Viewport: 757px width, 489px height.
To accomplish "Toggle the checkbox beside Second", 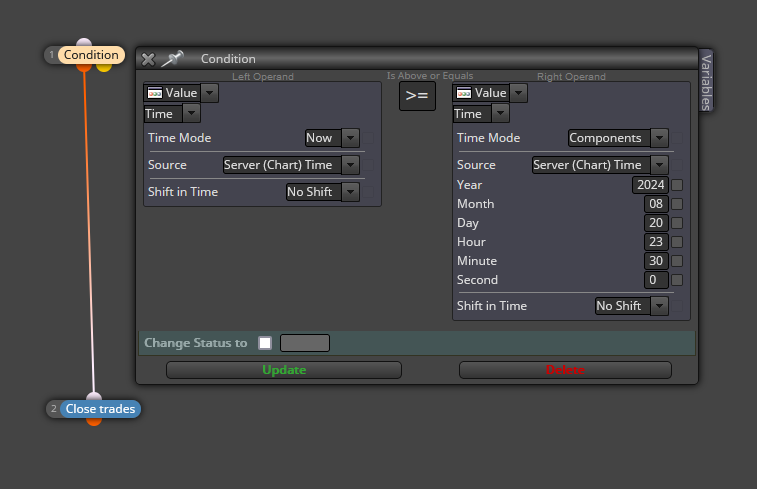I will [x=677, y=280].
